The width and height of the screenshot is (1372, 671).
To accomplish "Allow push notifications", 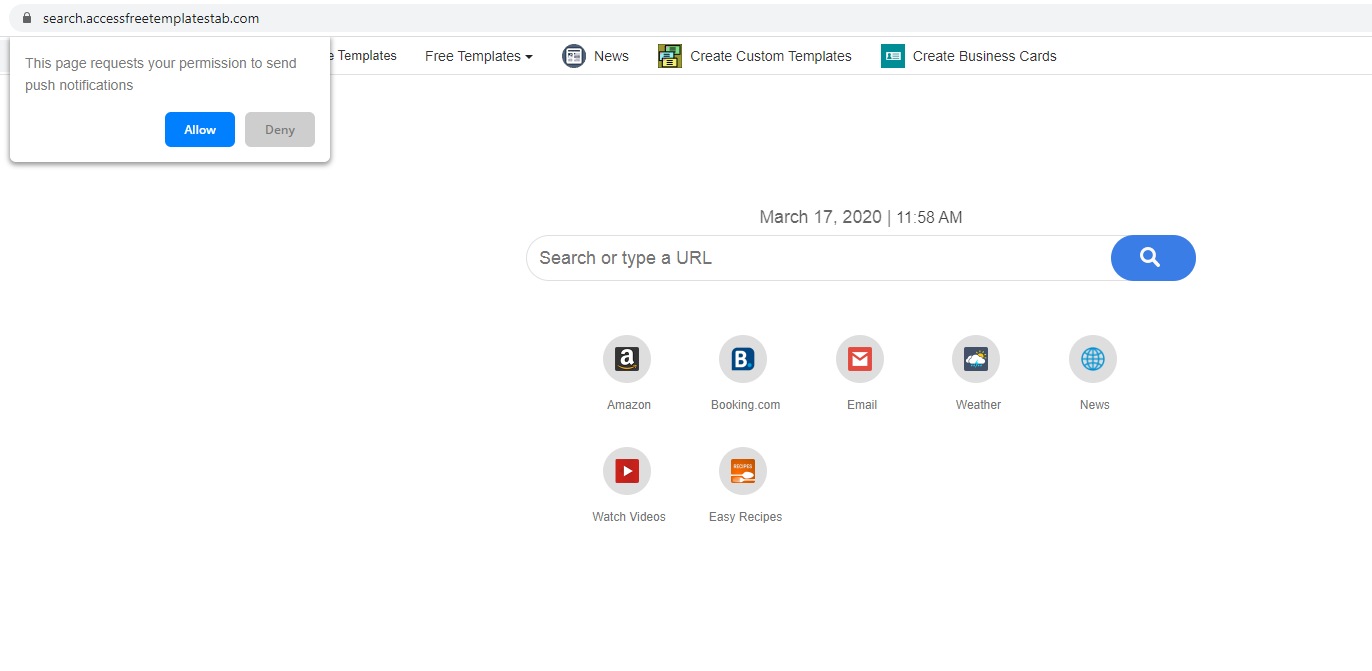I will click(200, 130).
